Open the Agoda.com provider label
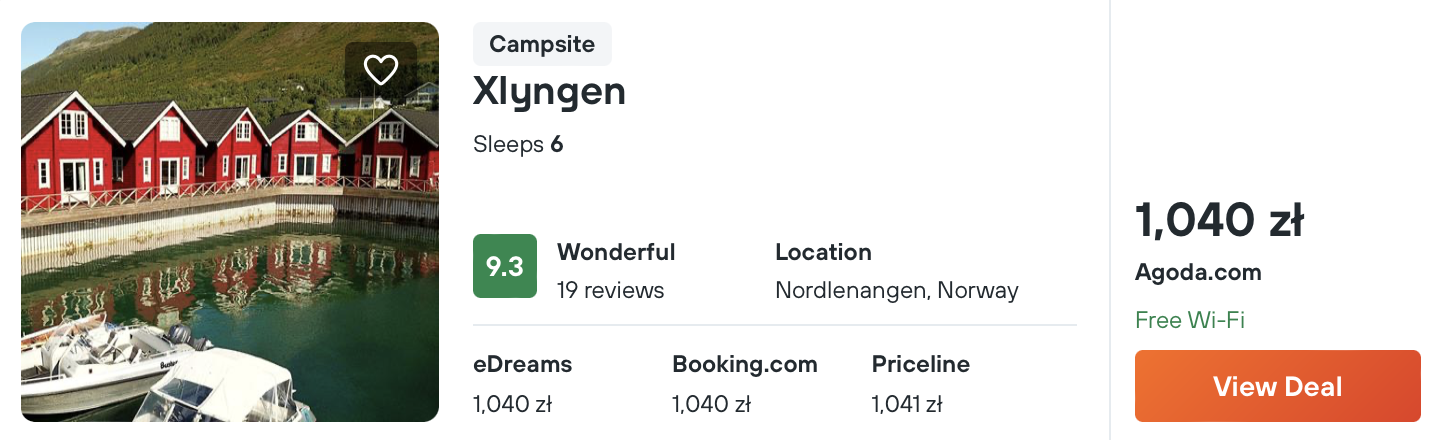Image resolution: width=1438 pixels, height=440 pixels. pyautogui.click(x=1198, y=272)
